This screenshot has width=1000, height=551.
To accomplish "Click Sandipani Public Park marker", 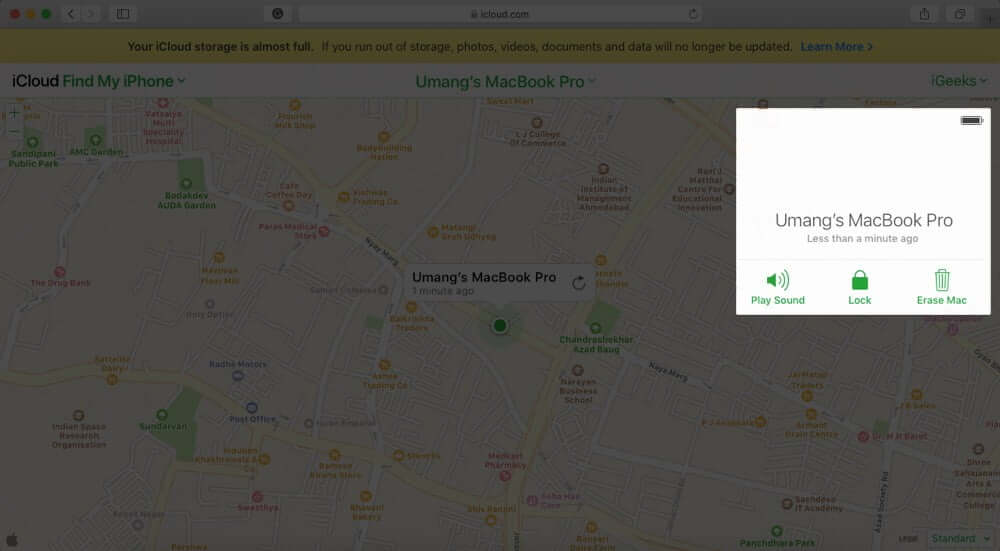I will (x=33, y=142).
